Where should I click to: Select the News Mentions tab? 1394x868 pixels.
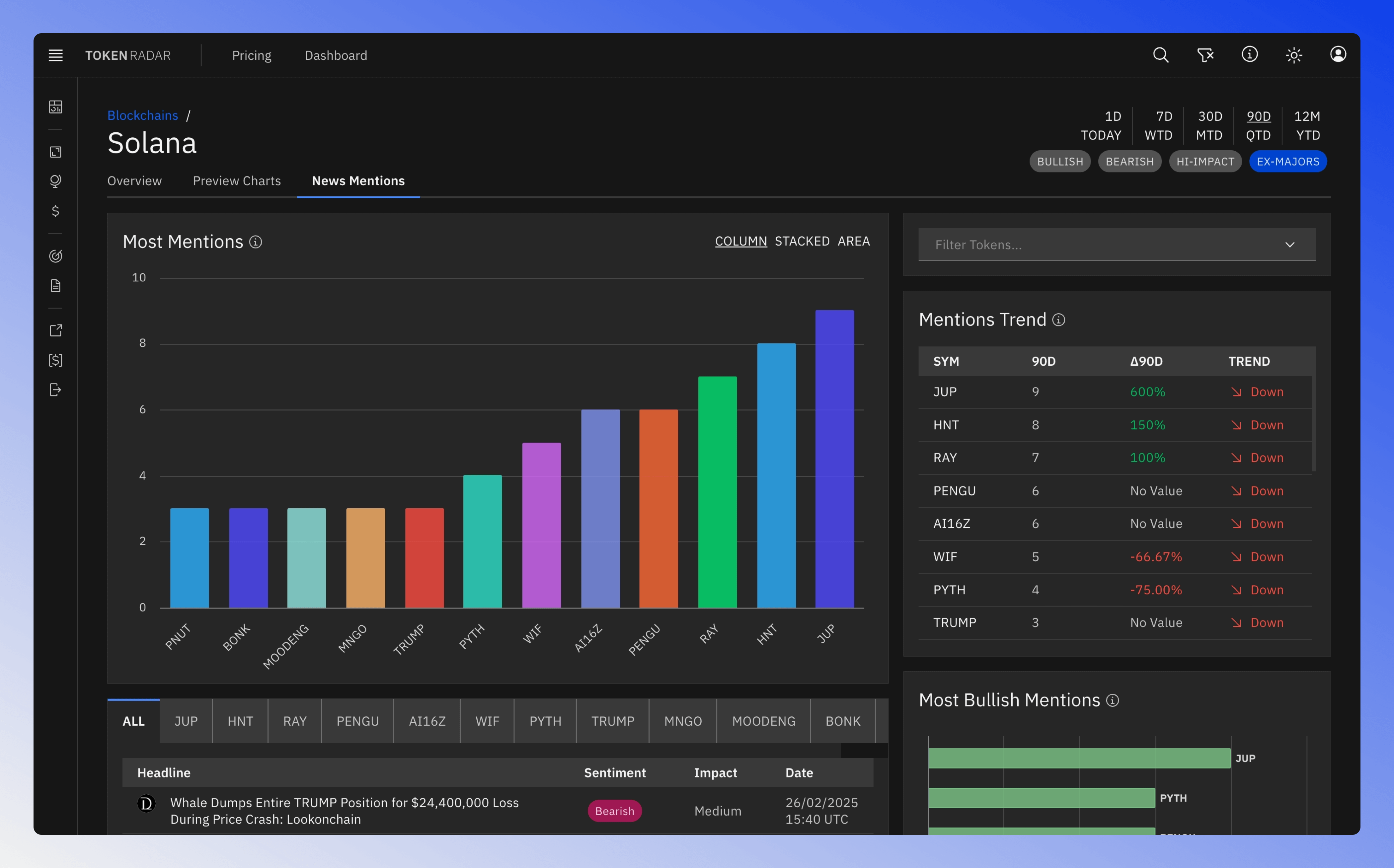pyautogui.click(x=358, y=181)
